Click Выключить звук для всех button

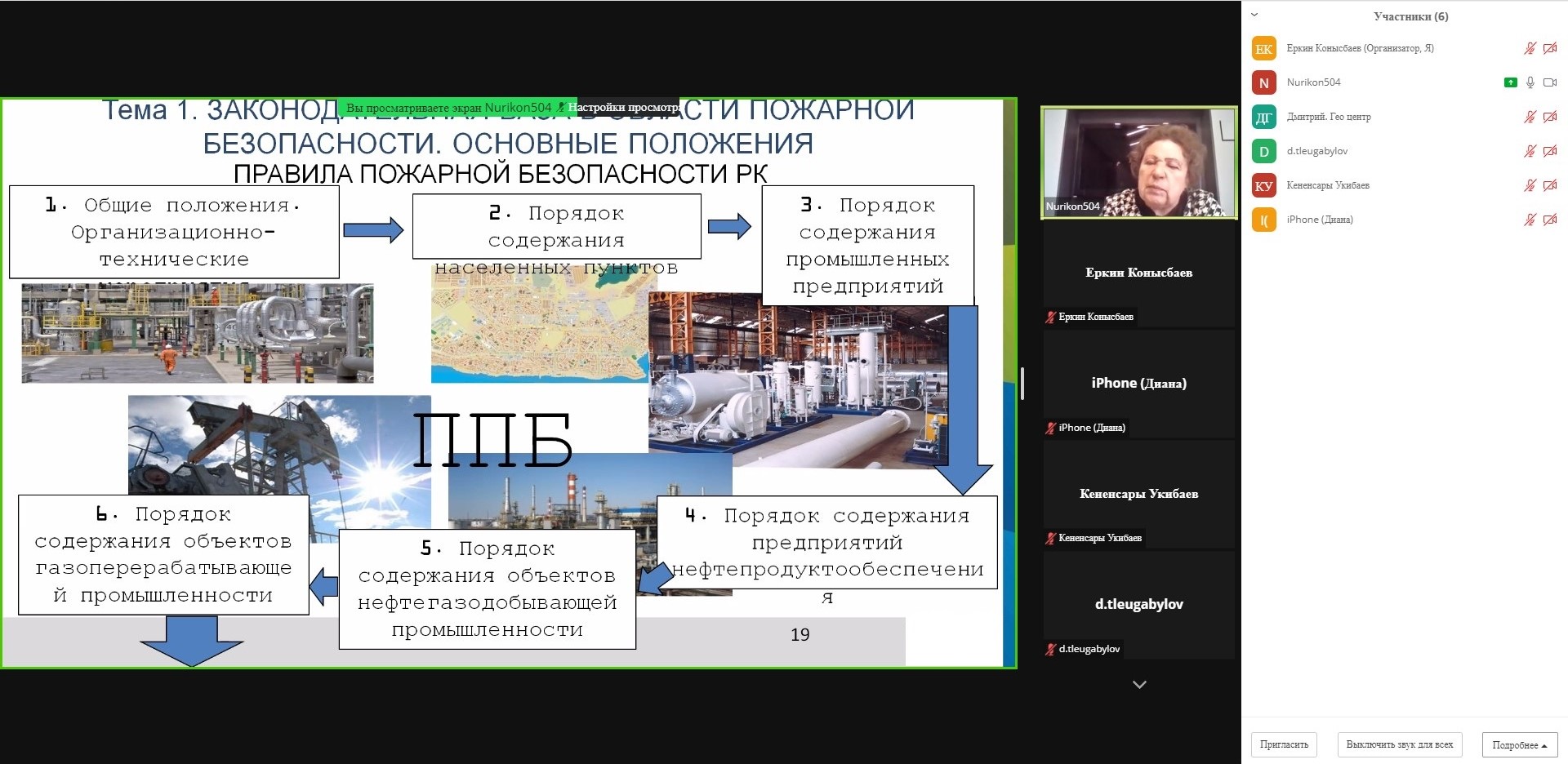click(x=1399, y=744)
